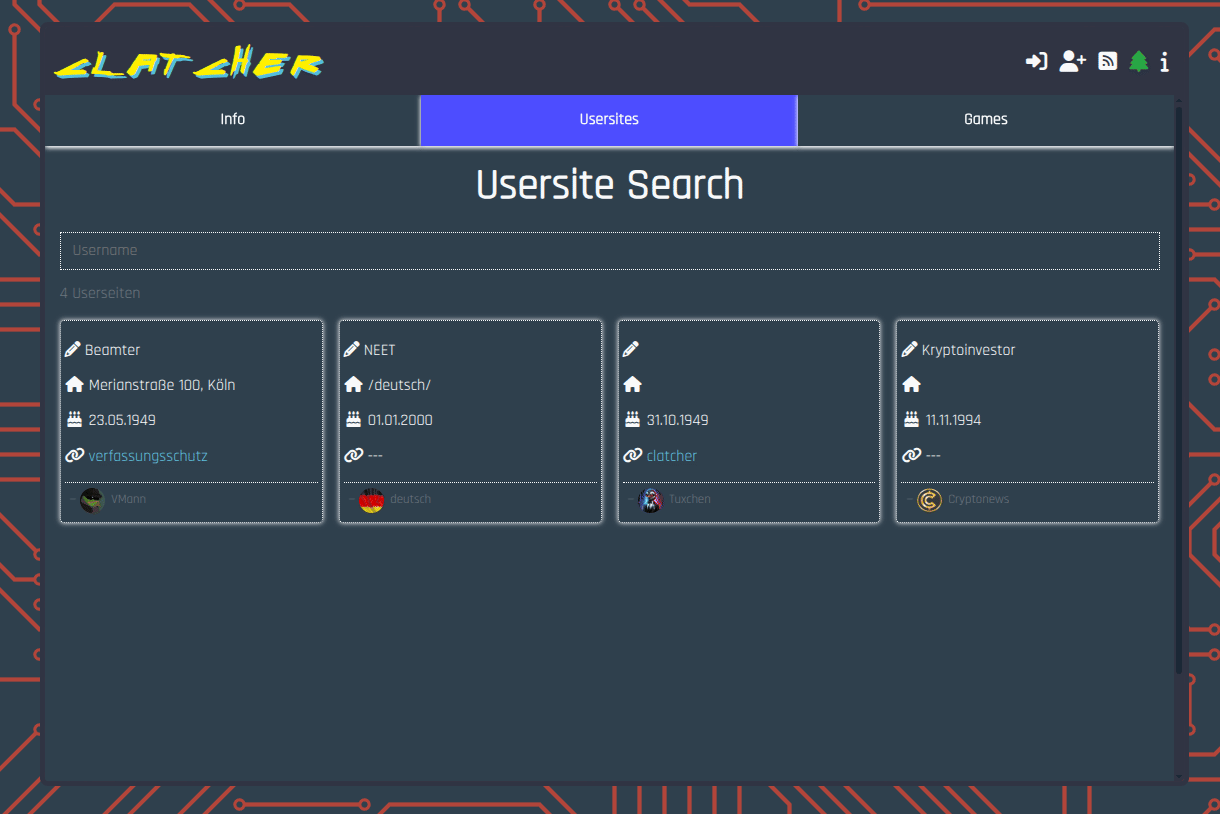Click the Cryptonews username
This screenshot has width=1220, height=814.
pos(978,499)
